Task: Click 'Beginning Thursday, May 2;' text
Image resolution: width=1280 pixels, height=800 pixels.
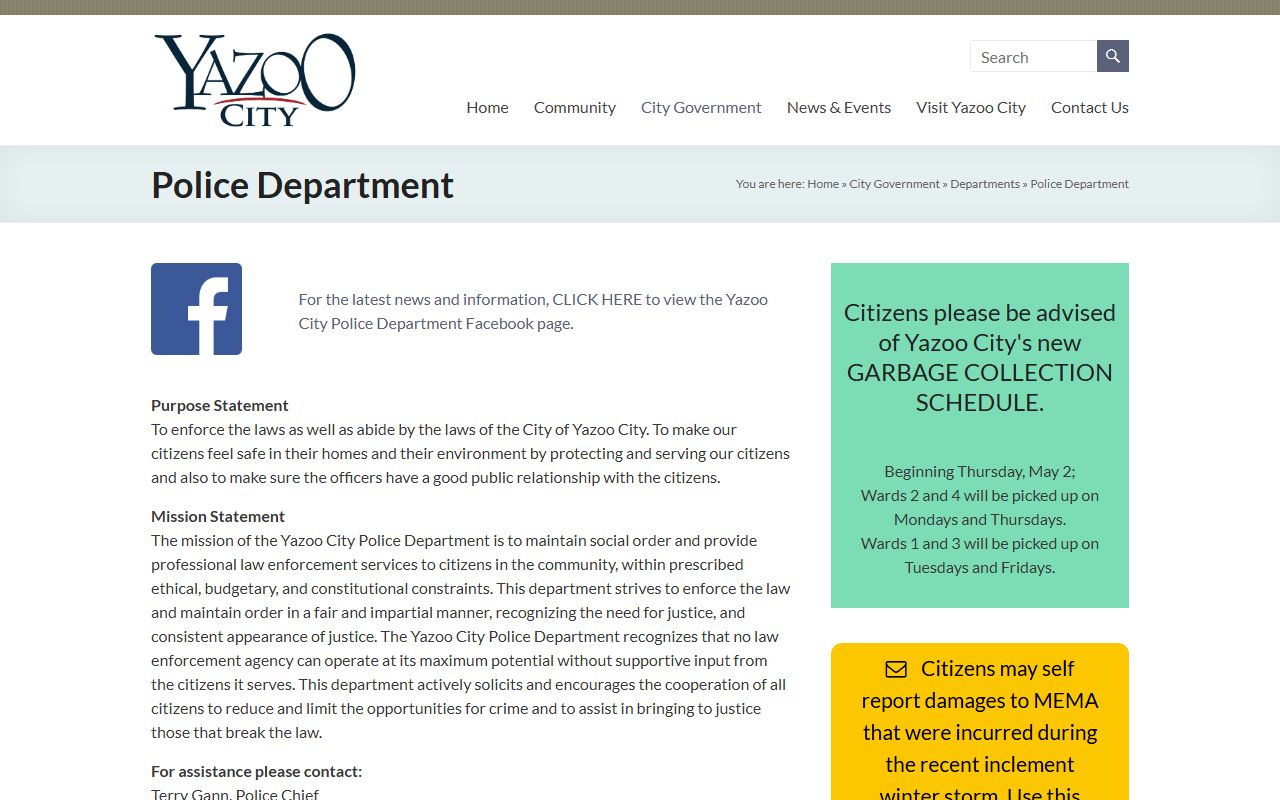Action: [980, 471]
